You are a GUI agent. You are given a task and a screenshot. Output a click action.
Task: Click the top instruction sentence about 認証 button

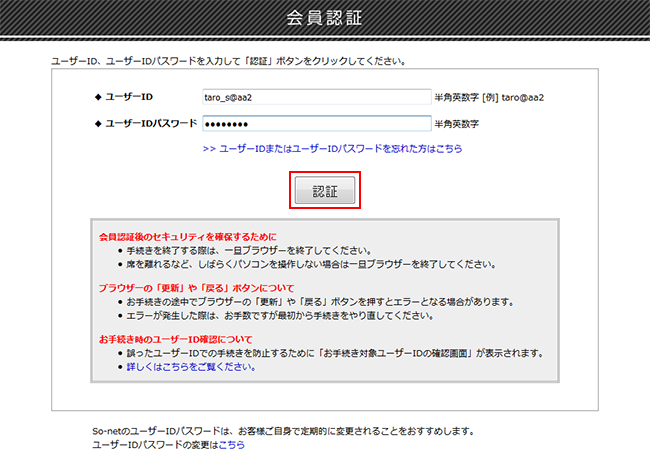228,61
